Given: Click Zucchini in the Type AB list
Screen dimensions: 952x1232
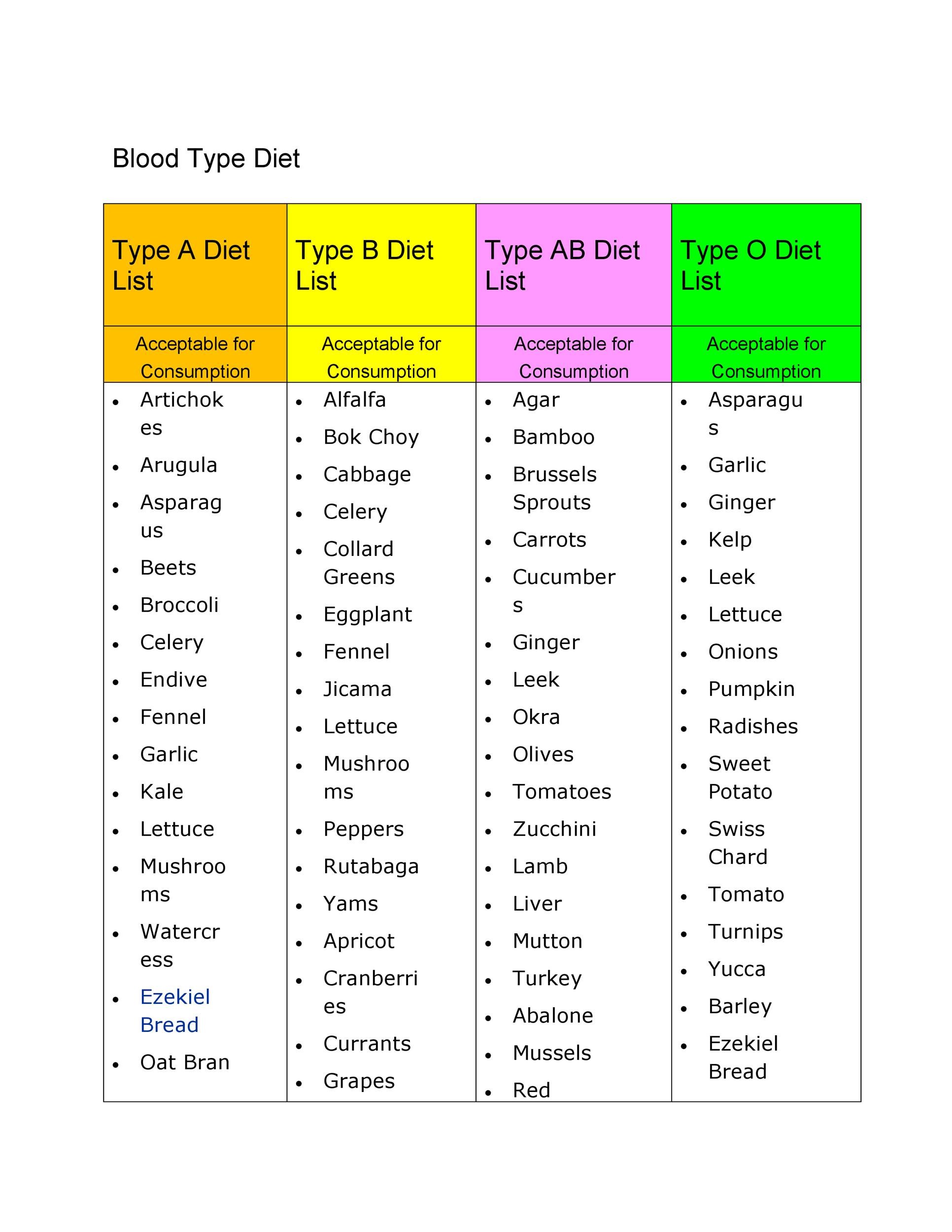Looking at the screenshot, I should coord(554,829).
